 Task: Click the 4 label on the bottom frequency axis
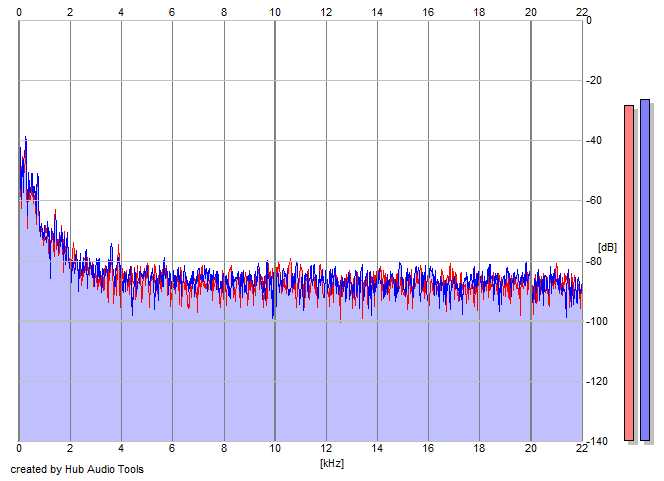[121, 448]
